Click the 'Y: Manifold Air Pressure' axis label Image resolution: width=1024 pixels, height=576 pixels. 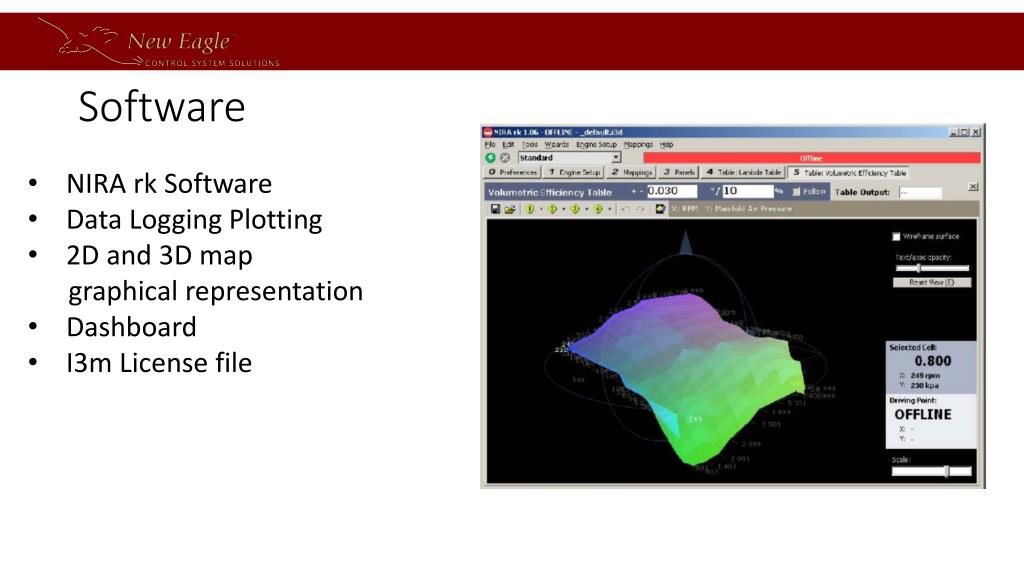(x=748, y=209)
